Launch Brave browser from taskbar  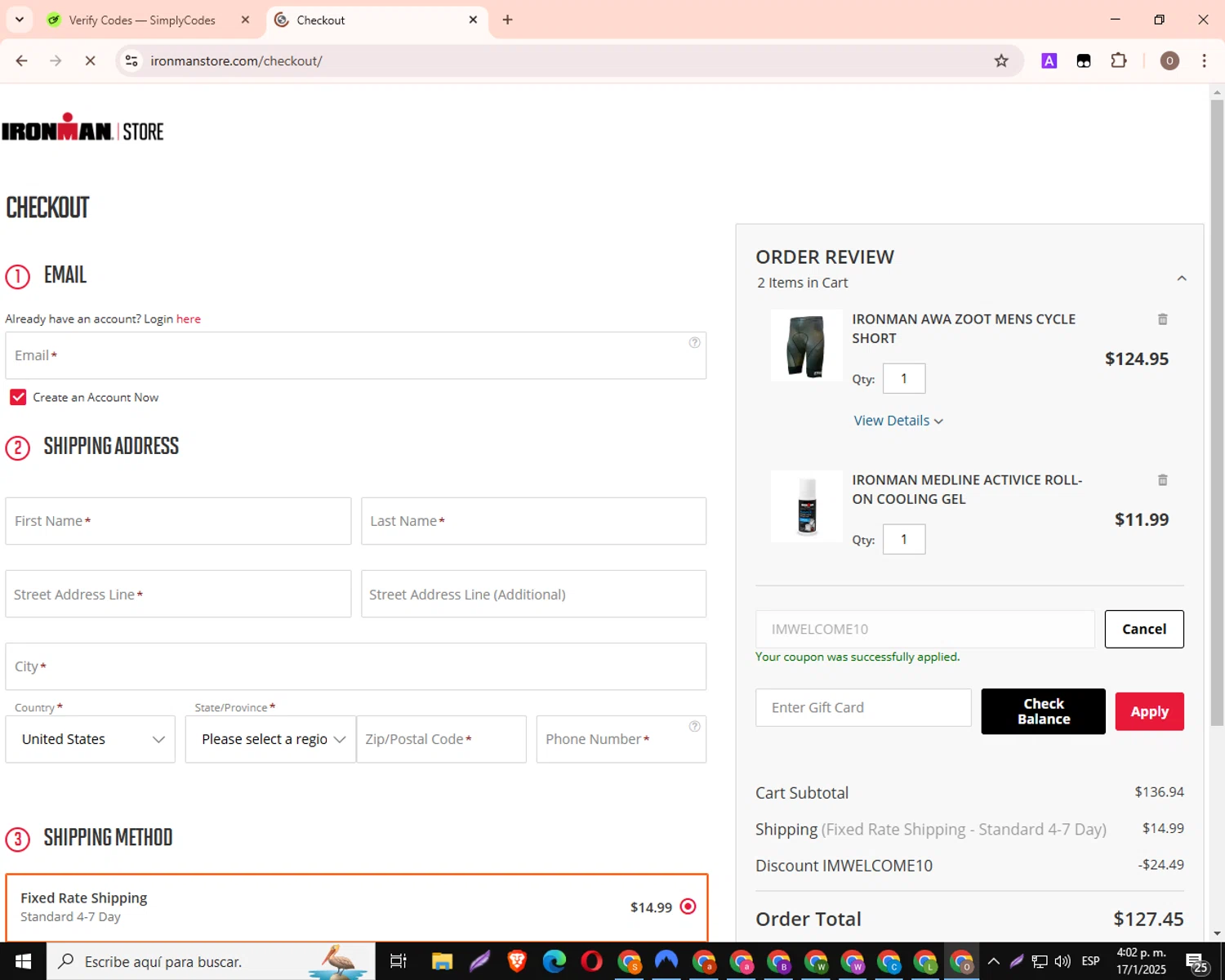517,961
